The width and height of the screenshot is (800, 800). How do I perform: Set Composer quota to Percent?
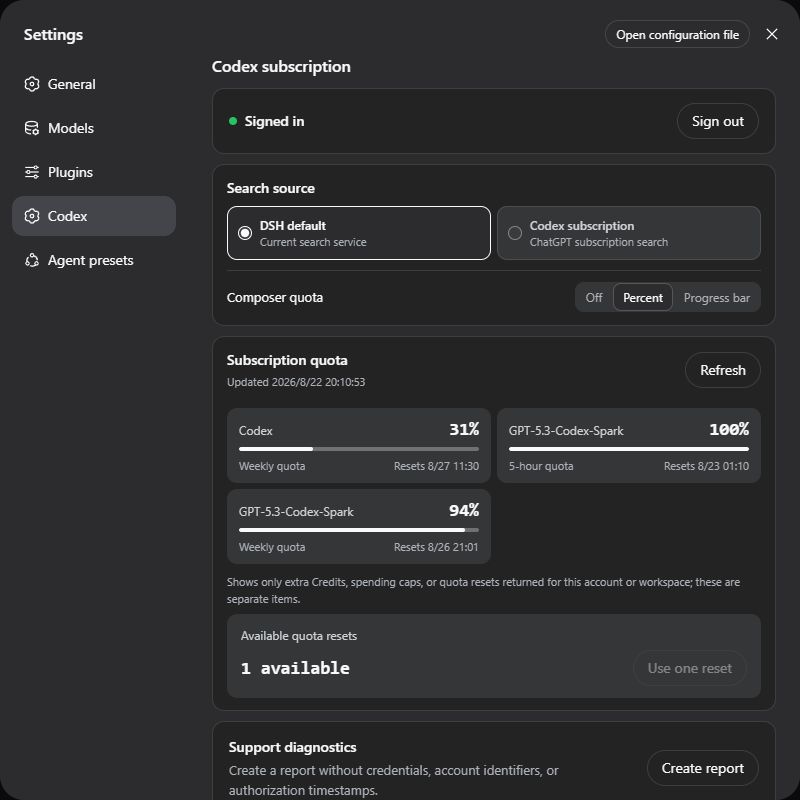pyautogui.click(x=643, y=297)
